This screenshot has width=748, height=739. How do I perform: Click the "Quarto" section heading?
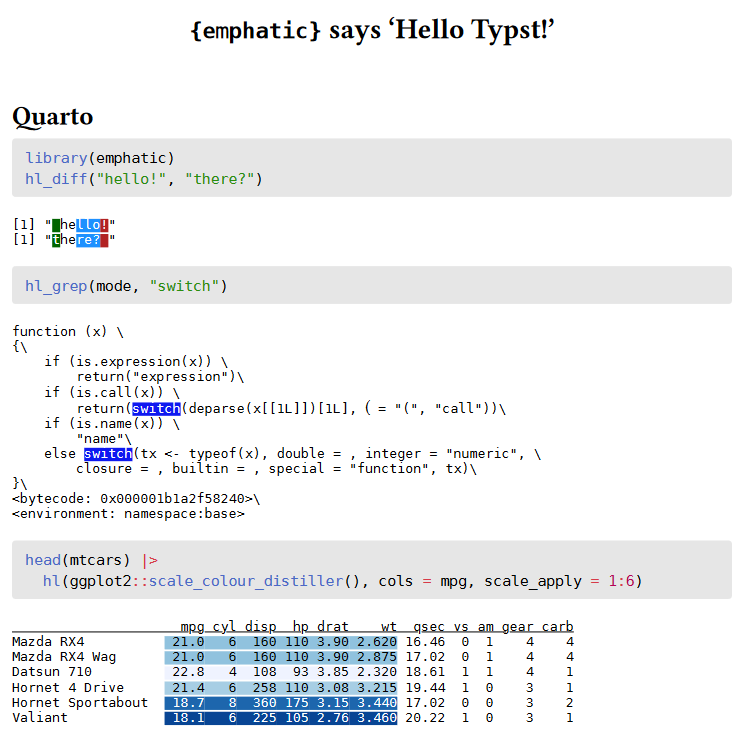pyautogui.click(x=52, y=117)
